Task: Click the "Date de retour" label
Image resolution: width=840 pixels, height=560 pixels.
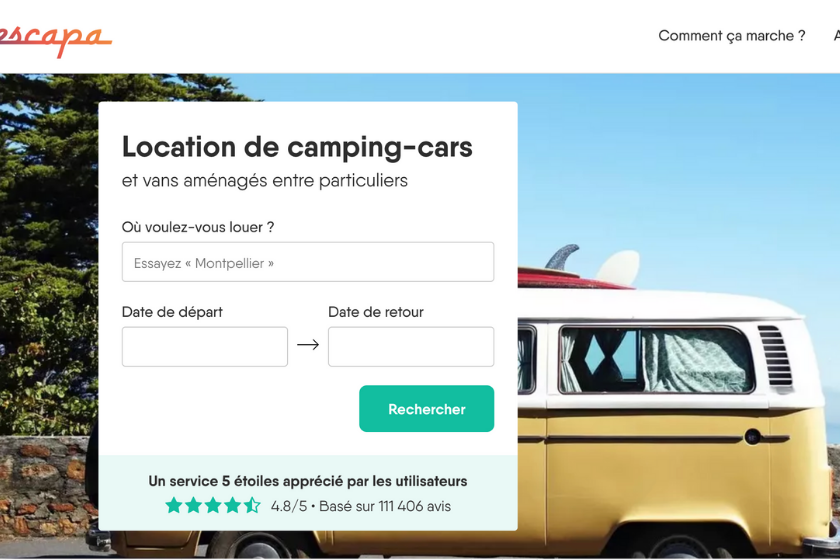Action: click(376, 312)
